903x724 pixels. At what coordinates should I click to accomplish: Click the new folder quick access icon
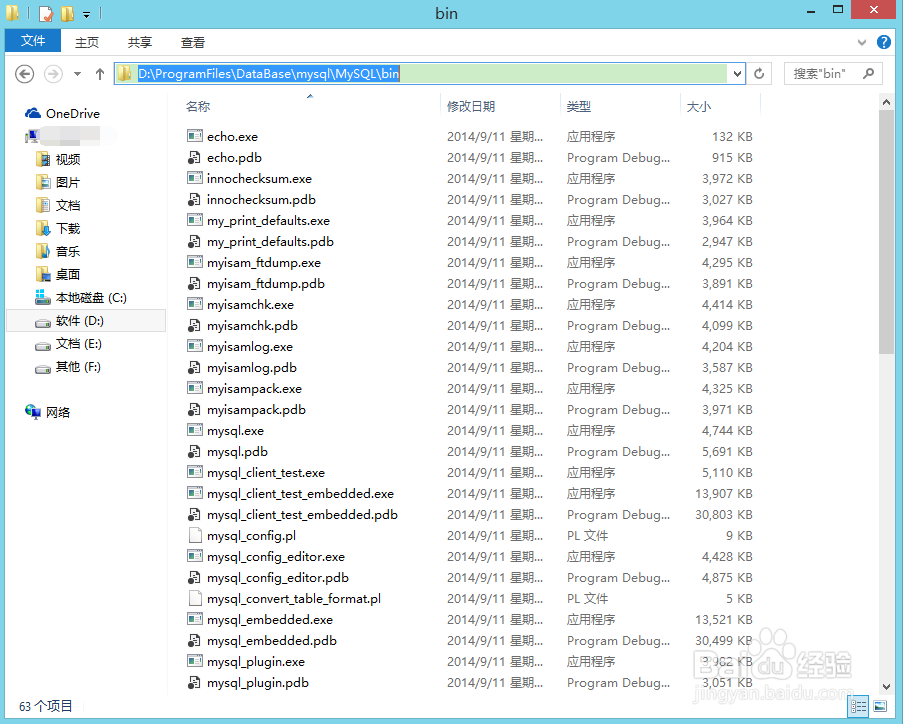click(67, 13)
